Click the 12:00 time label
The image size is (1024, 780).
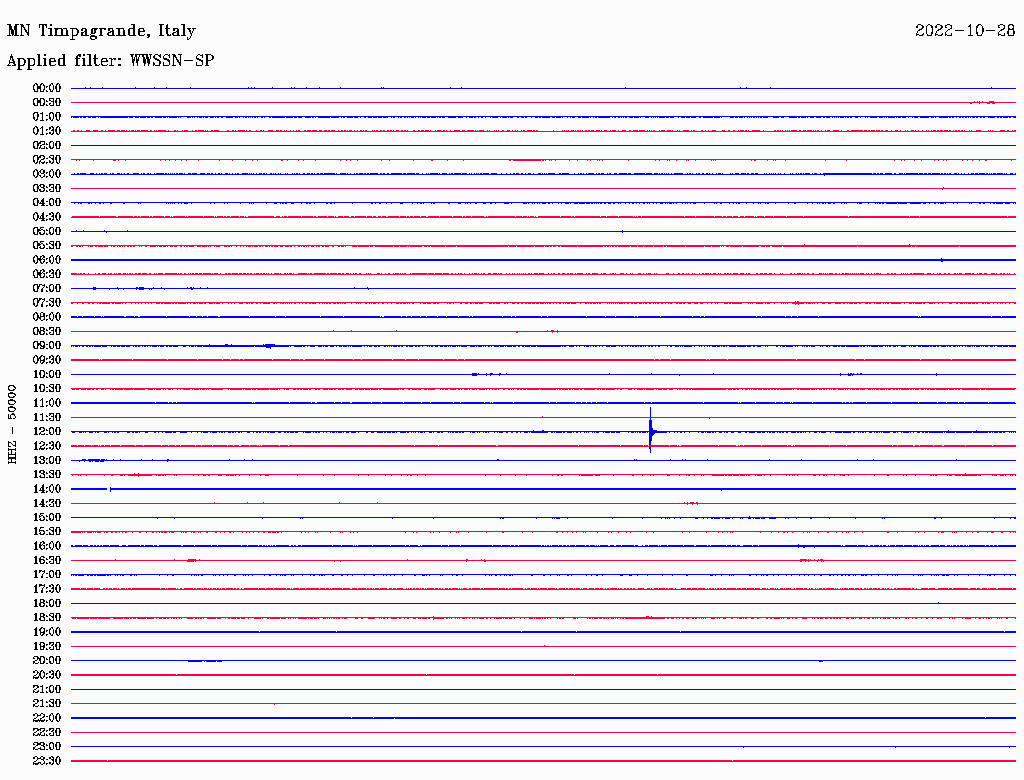[x=47, y=432]
